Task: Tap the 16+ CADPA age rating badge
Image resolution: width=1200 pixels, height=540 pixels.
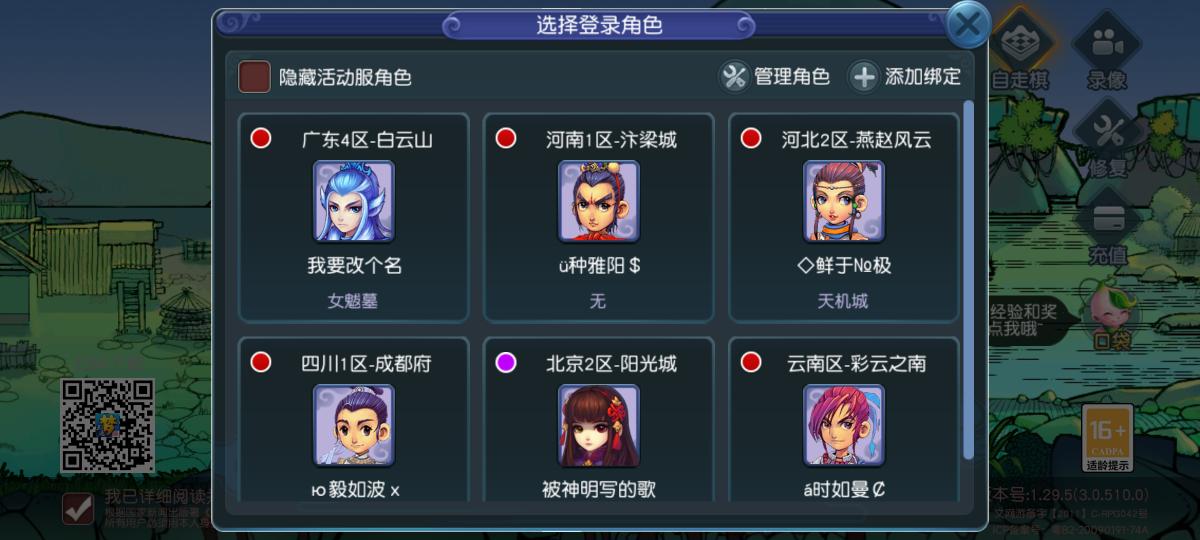Action: pos(1108,438)
